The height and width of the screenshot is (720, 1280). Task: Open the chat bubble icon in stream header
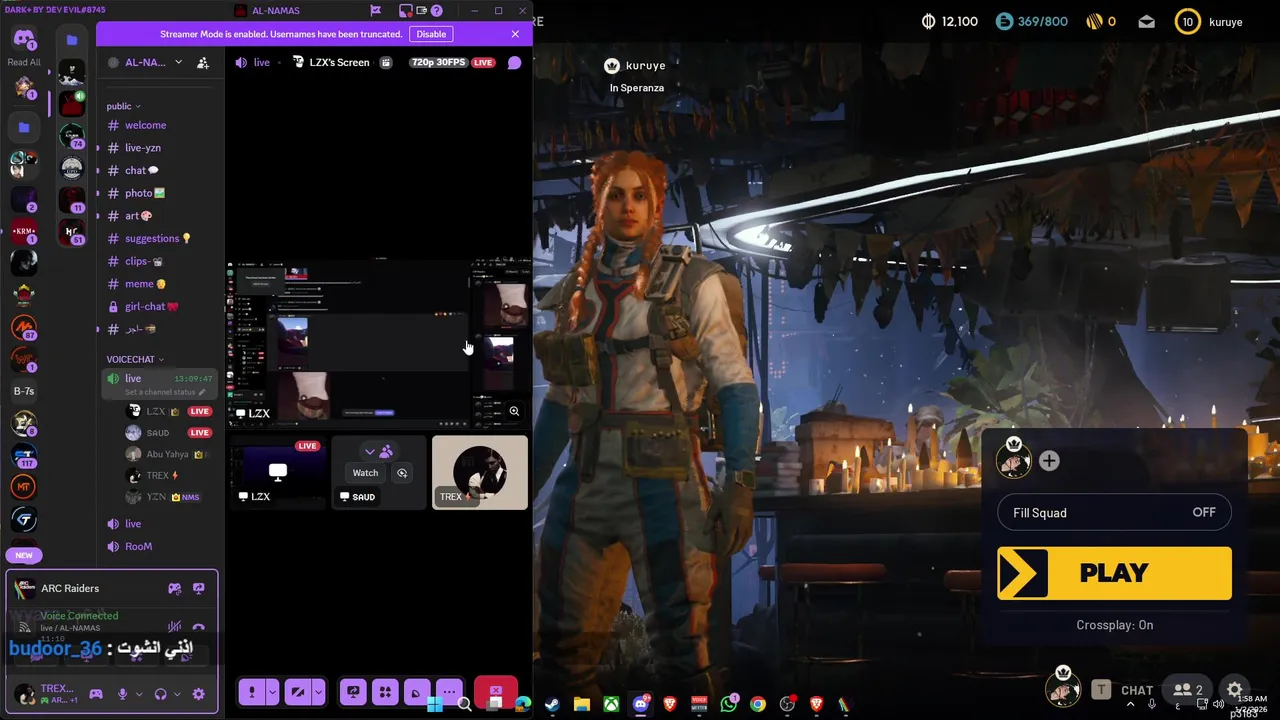(x=514, y=62)
